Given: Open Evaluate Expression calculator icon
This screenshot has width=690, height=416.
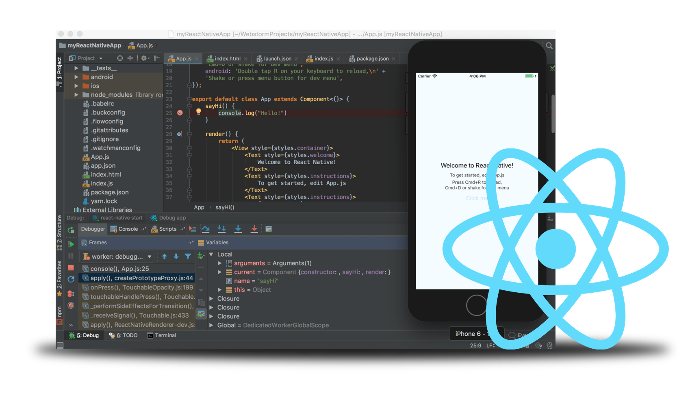Looking at the screenshot, I should point(268,229).
